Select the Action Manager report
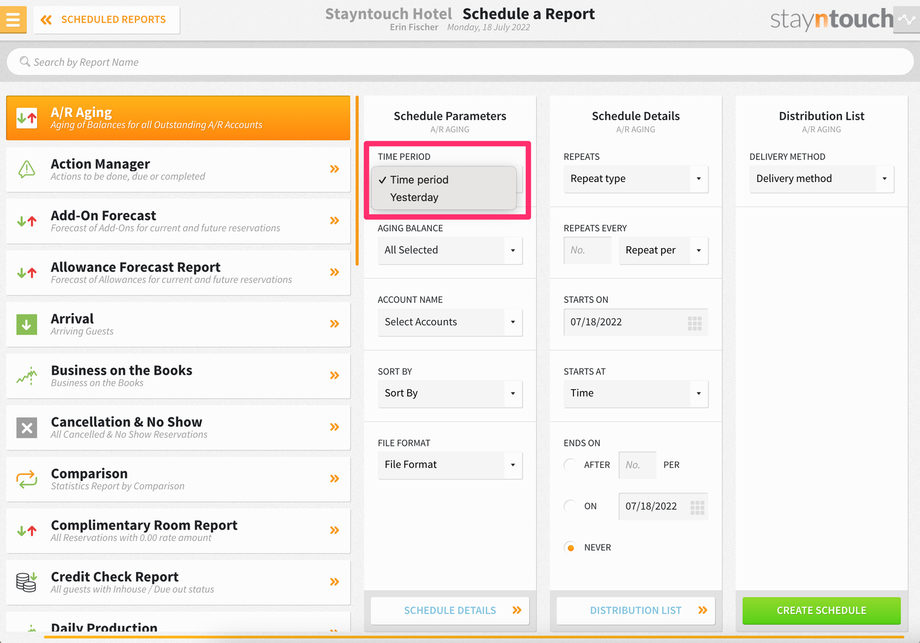The width and height of the screenshot is (920, 643). [x=178, y=170]
